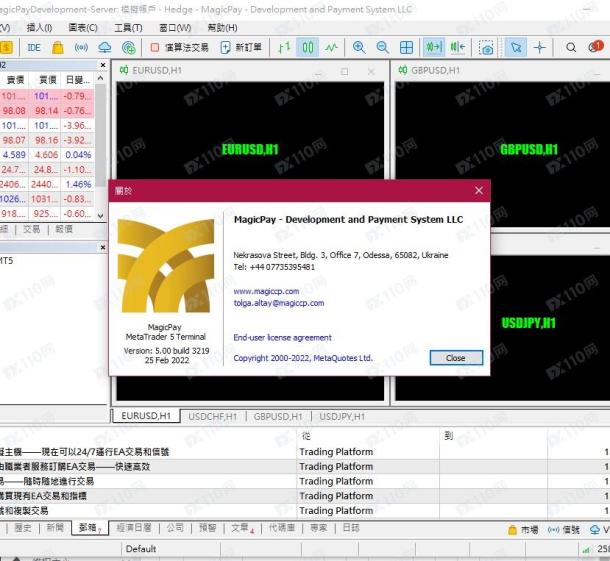Open the notifications icon with red badge

596,47
